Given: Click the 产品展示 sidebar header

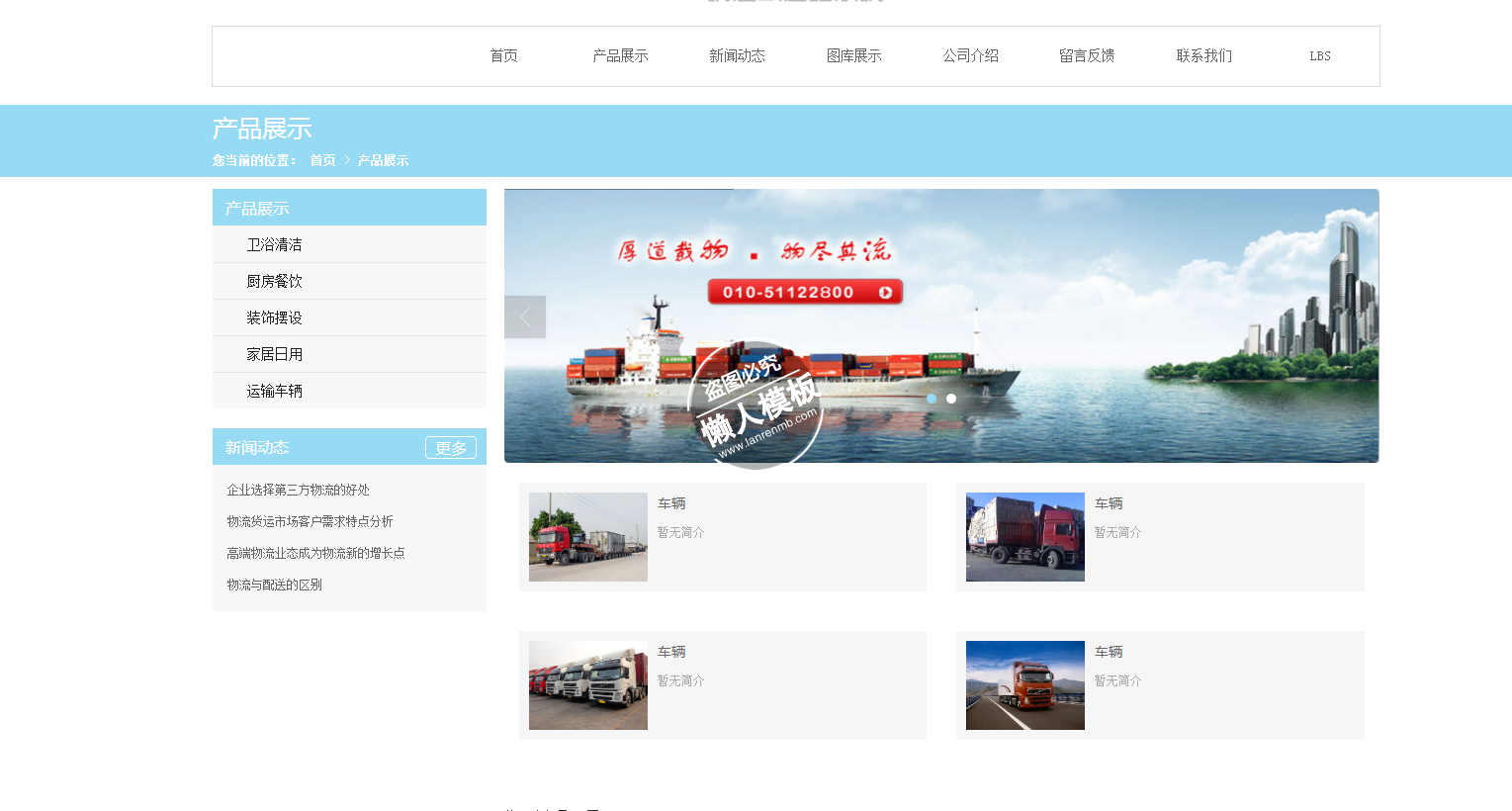Looking at the screenshot, I should tap(349, 208).
